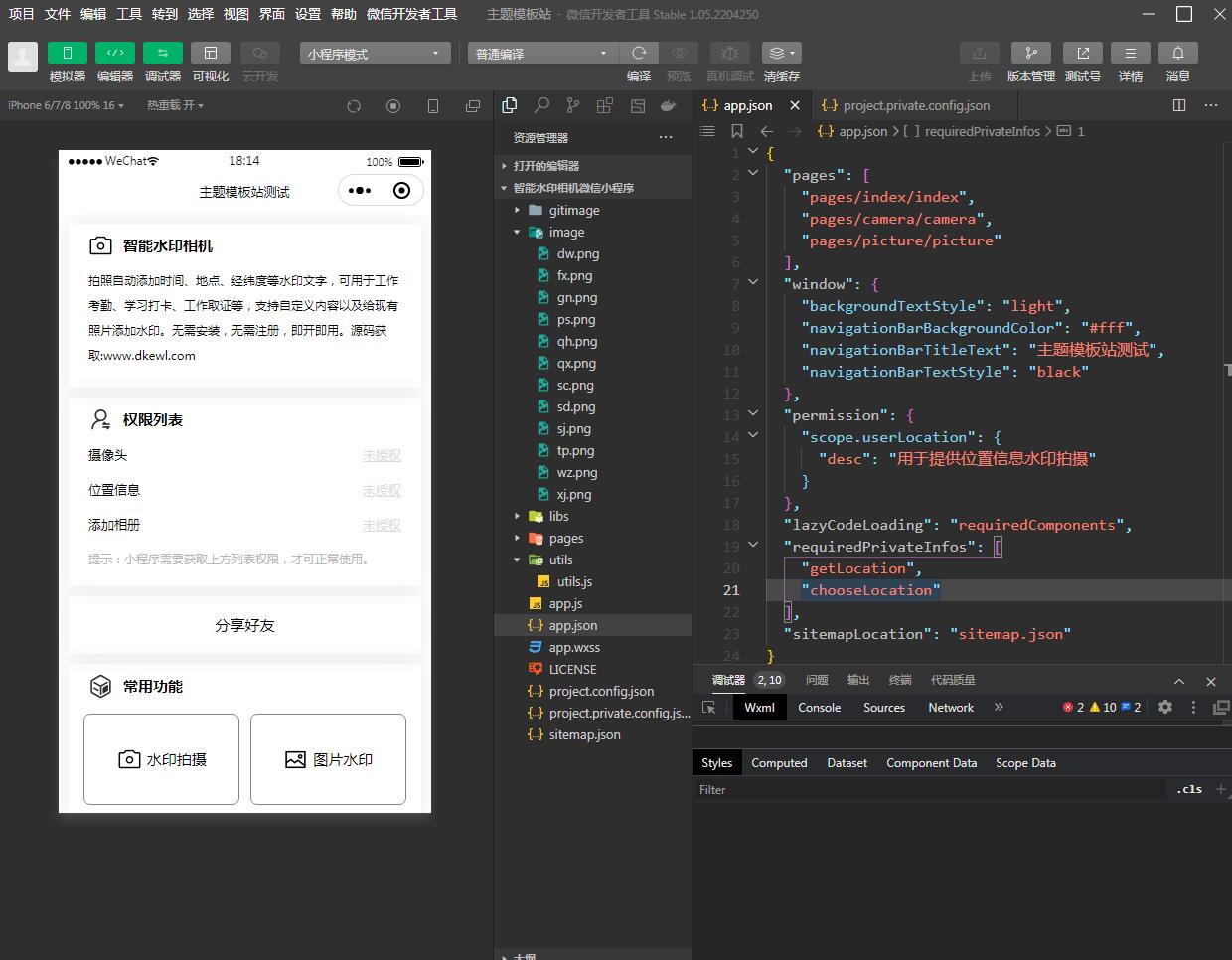Click the element inspector icon in debugger
1232x960 pixels.
[x=709, y=708]
